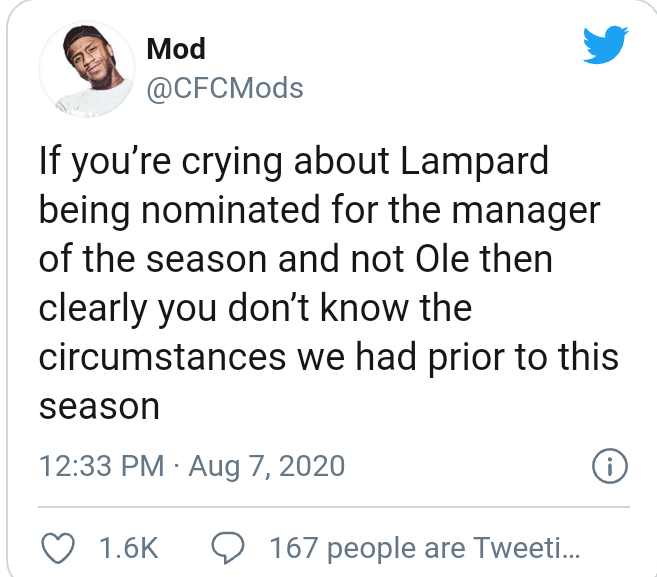Click the tweet card's empty header area
Image resolution: width=657 pixels, height=577 pixels.
pos(440,67)
